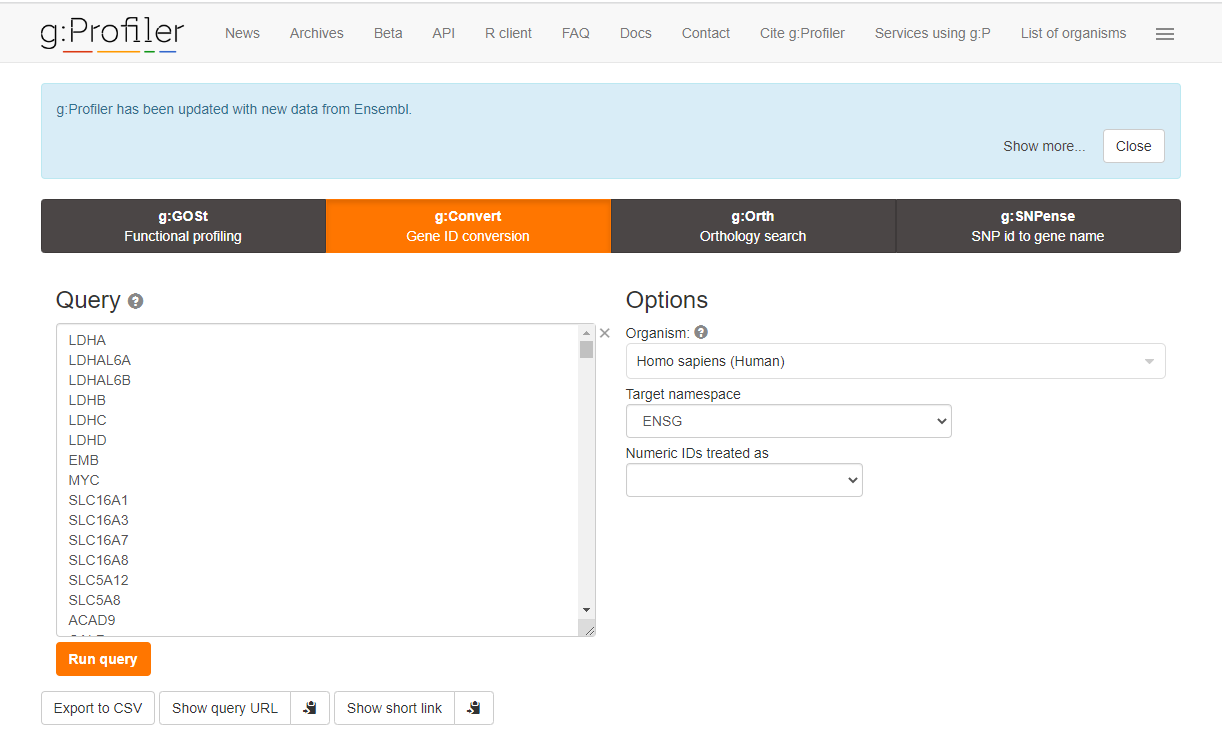Click LDHAL6B in the query list
Image resolution: width=1222 pixels, height=734 pixels.
99,380
